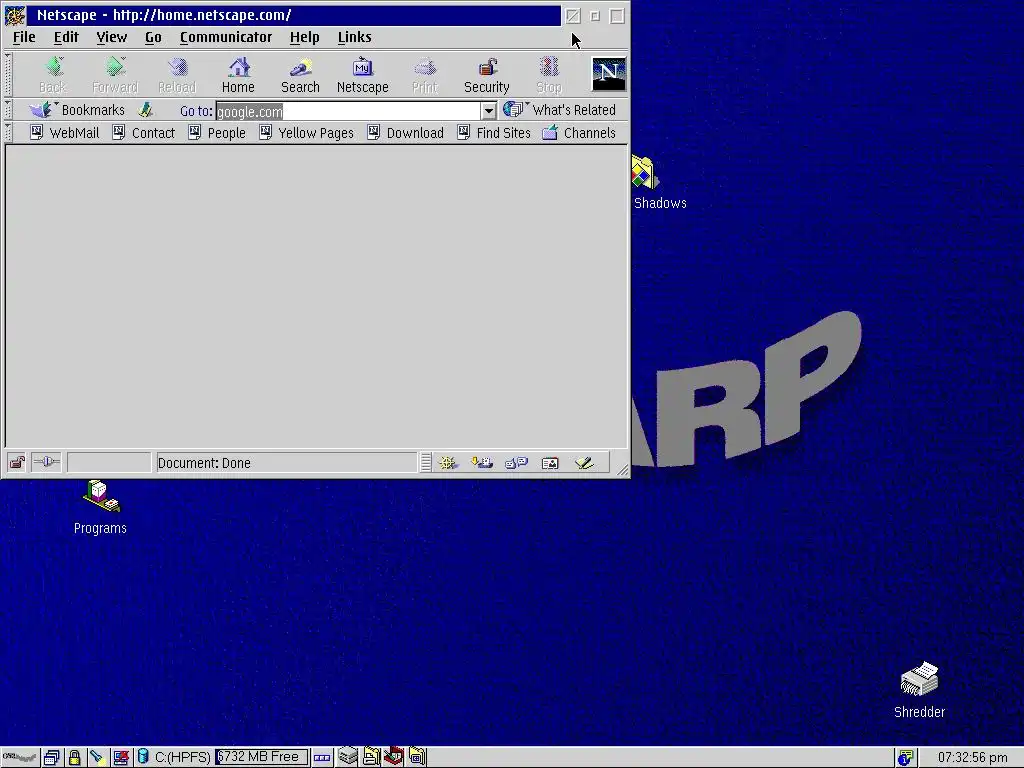Open the People personal toolbar link

[217, 133]
